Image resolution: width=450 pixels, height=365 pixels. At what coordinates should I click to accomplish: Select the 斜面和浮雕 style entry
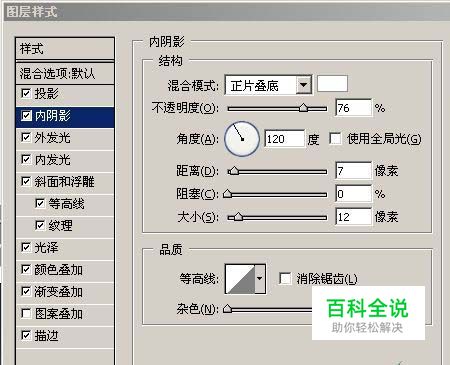coord(65,182)
